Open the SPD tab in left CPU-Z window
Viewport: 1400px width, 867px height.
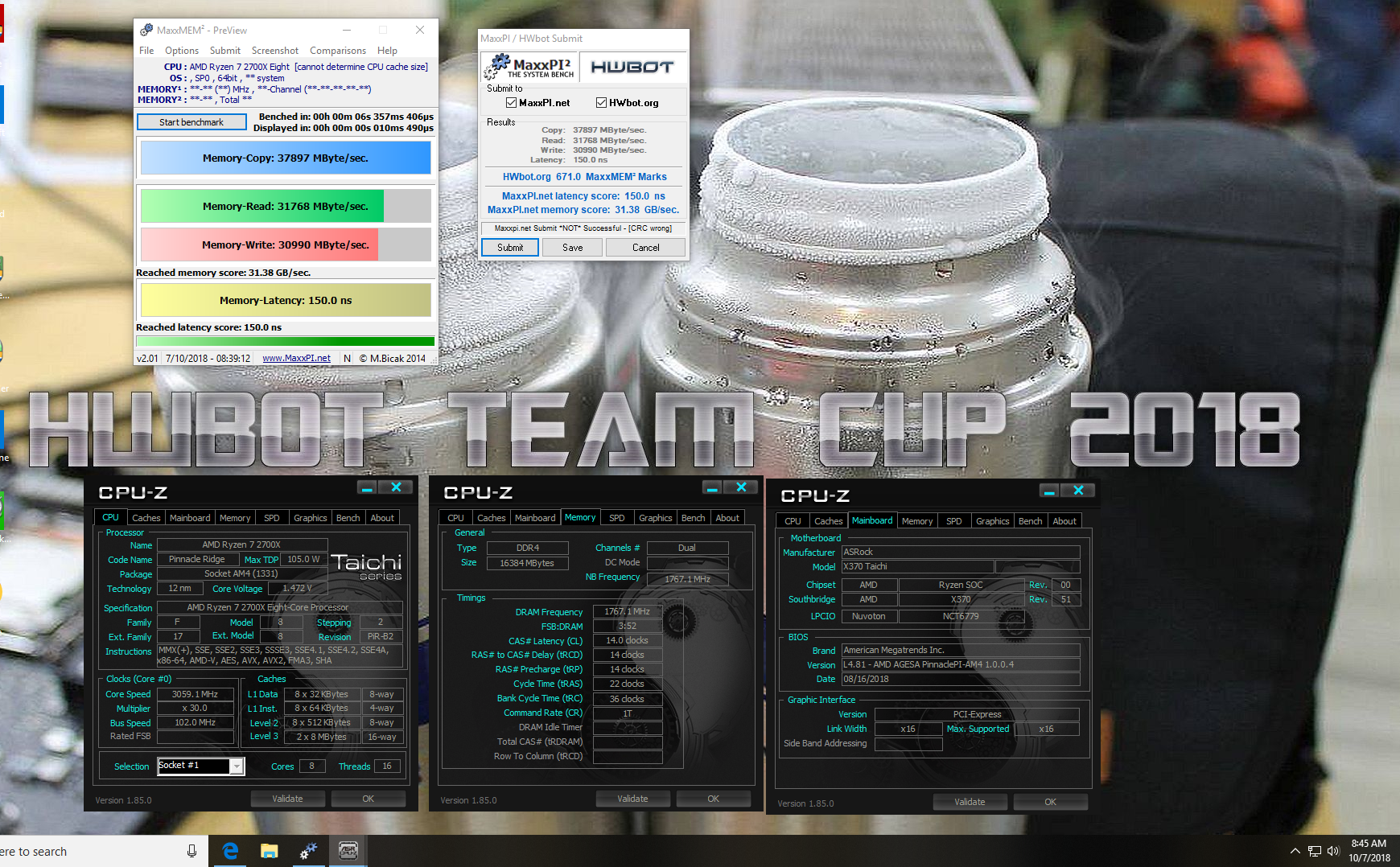pyautogui.click(x=272, y=518)
